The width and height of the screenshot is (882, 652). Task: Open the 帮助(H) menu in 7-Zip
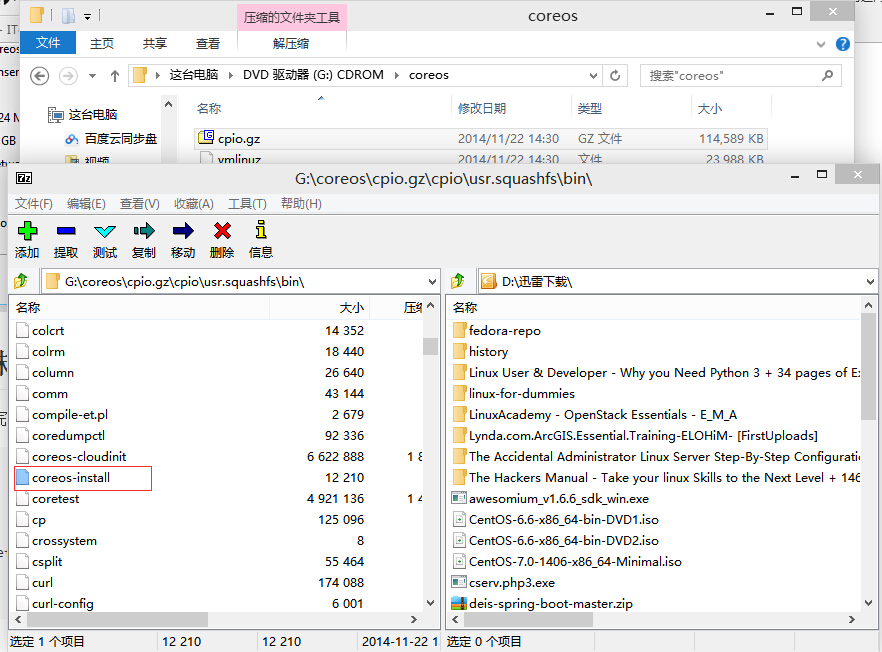click(x=301, y=204)
